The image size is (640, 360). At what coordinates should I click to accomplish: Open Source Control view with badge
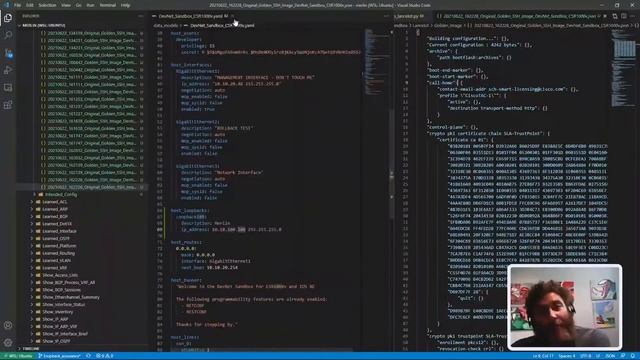8,53
